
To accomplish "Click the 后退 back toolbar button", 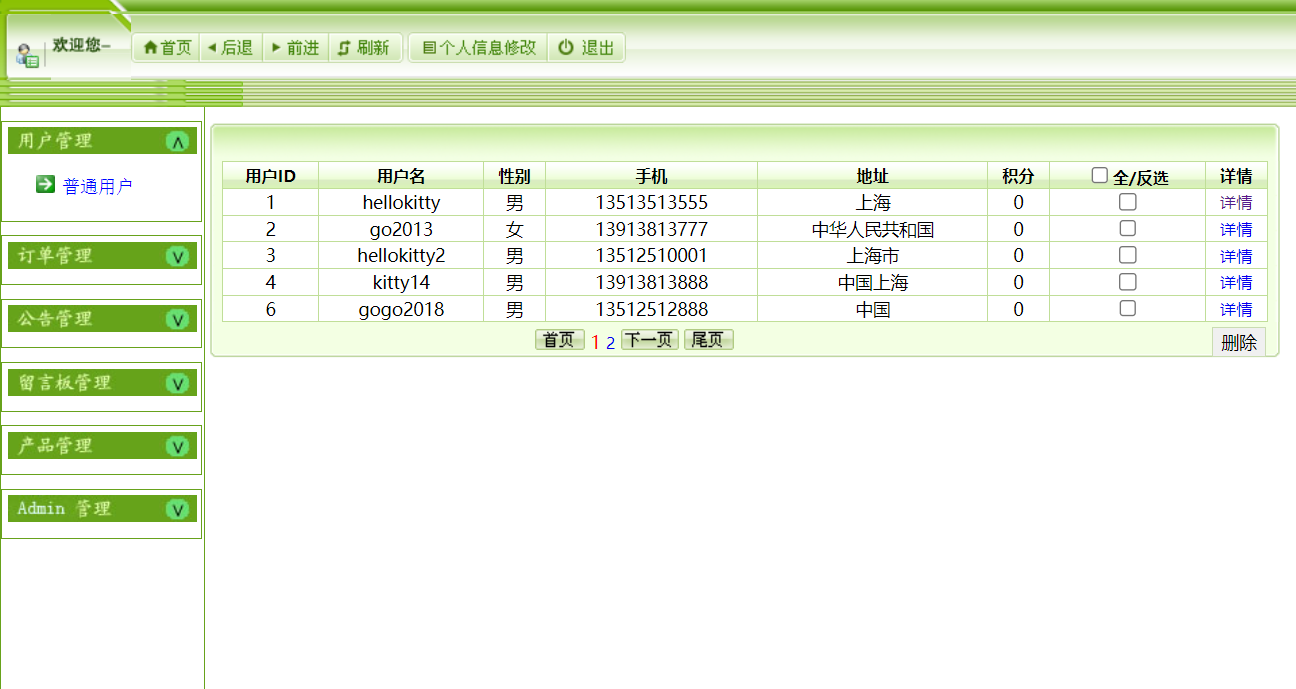I will pos(230,47).
